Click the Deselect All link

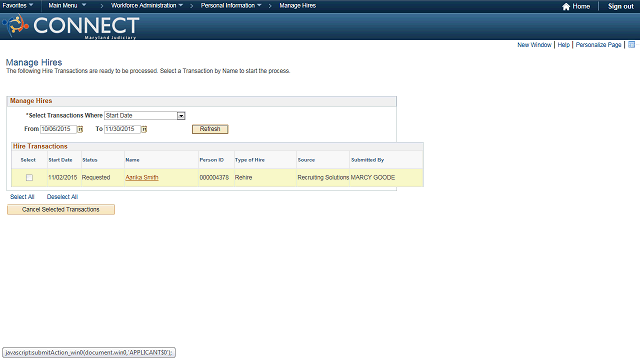click(x=62, y=197)
